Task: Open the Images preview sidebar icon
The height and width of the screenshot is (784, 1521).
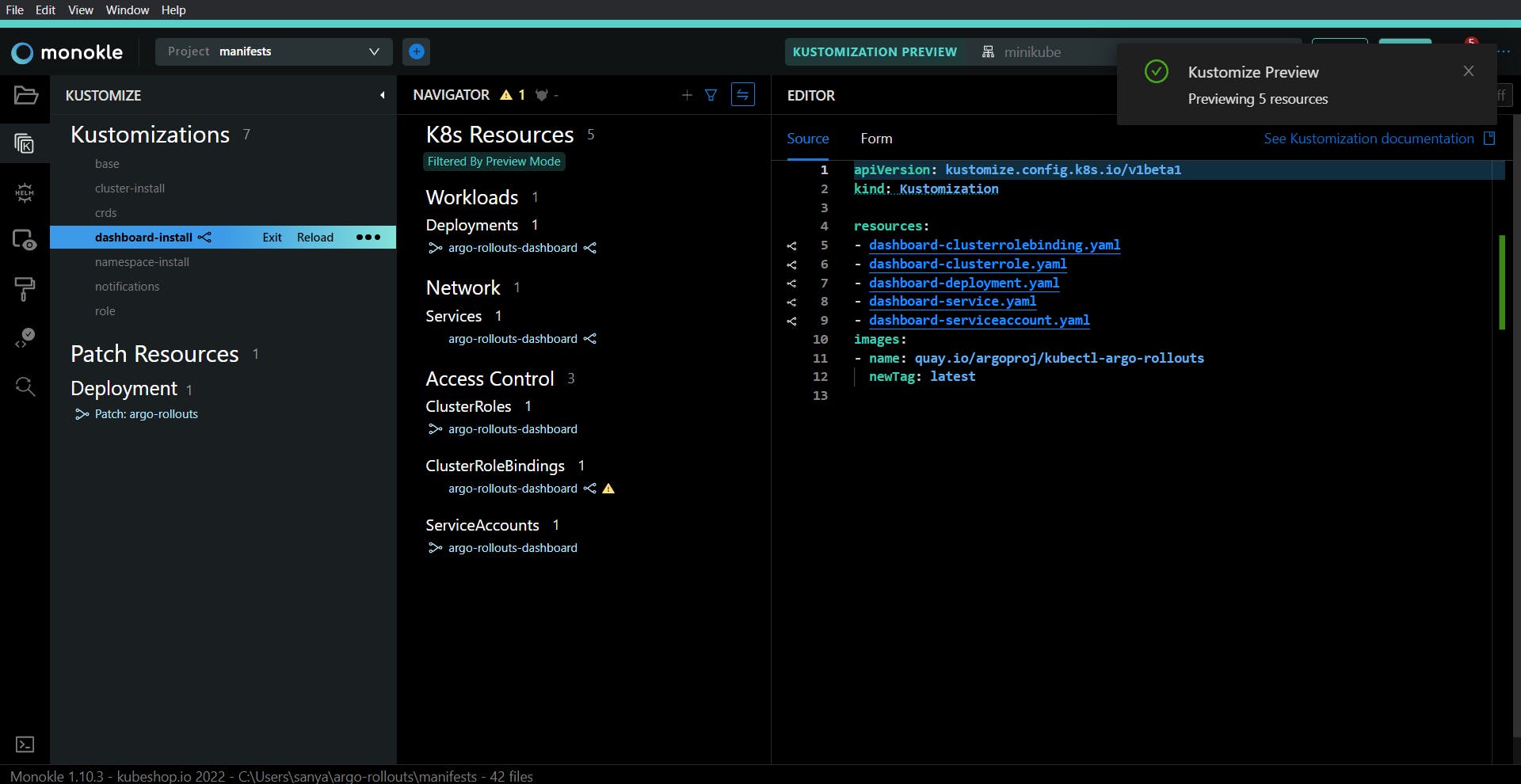Action: coord(25,240)
